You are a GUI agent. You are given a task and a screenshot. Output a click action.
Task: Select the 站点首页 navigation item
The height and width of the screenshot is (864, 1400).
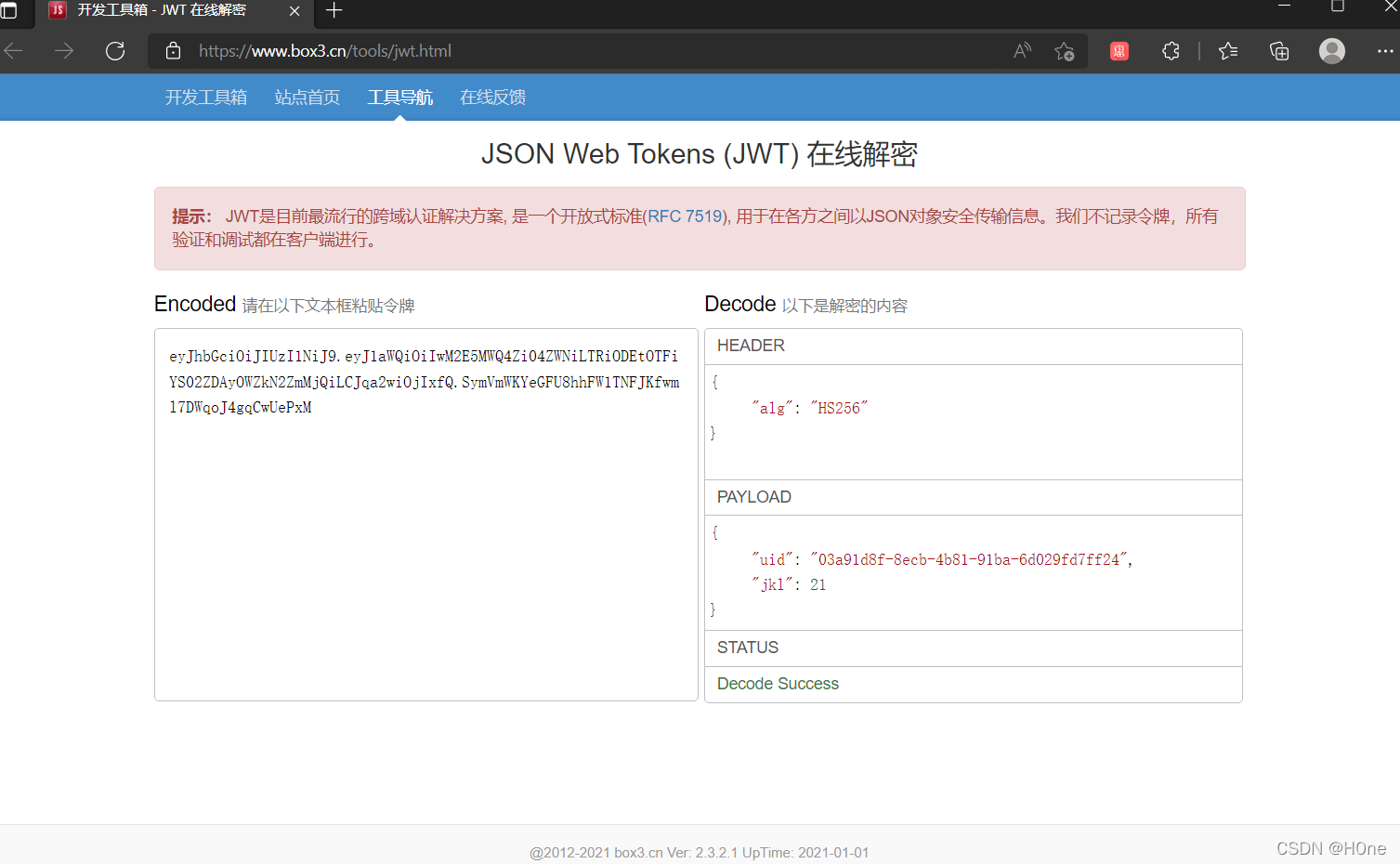307,97
